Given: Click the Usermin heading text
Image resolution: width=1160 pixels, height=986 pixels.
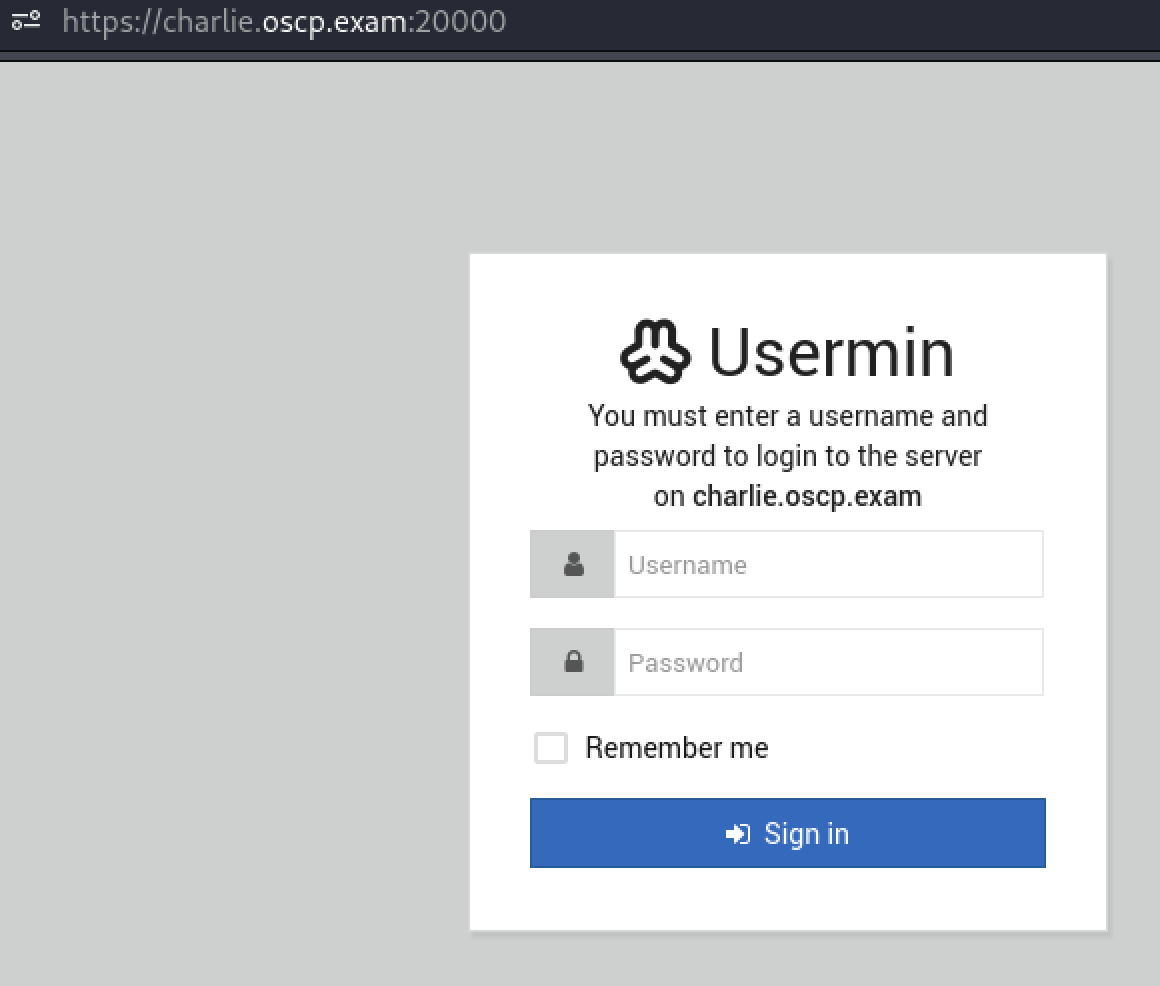Looking at the screenshot, I should pos(831,352).
